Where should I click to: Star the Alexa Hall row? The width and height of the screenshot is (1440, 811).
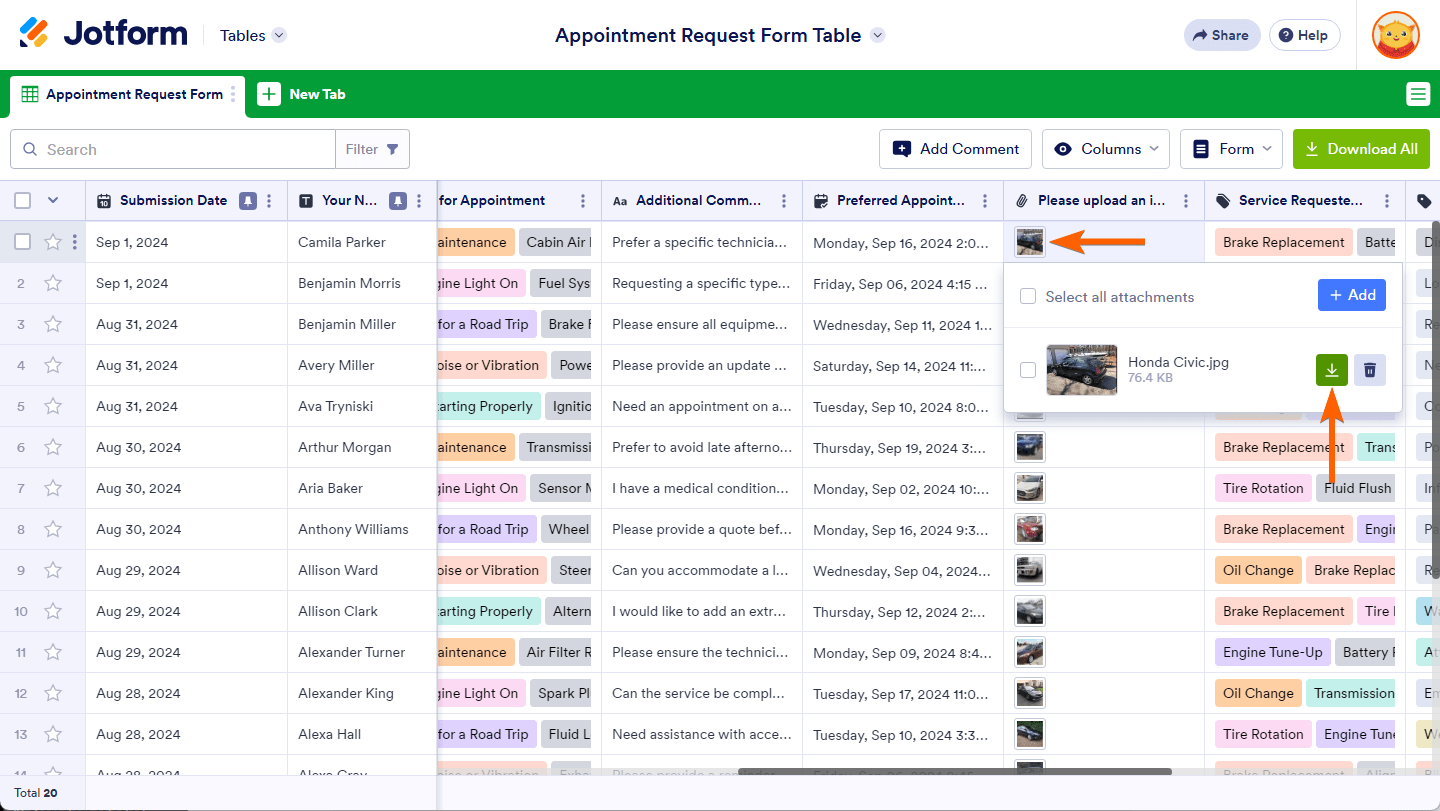(53, 734)
